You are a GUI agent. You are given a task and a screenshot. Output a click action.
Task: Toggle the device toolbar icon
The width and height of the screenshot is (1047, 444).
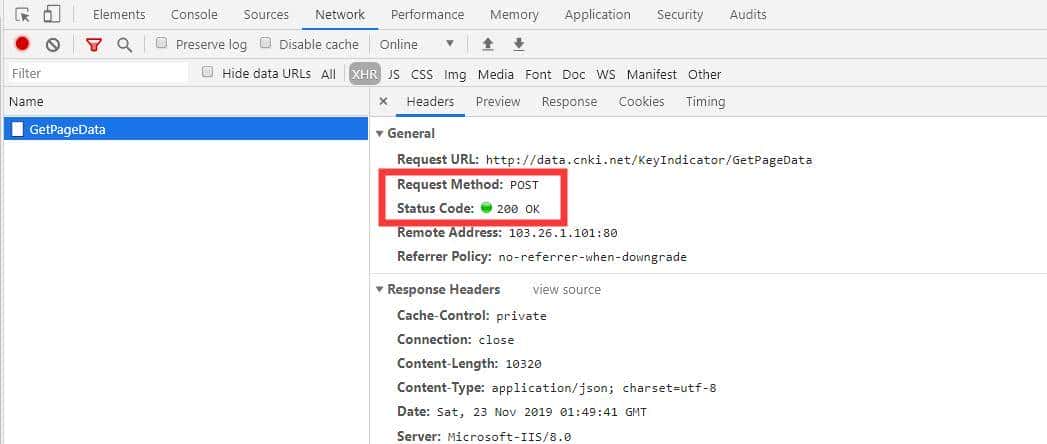52,15
